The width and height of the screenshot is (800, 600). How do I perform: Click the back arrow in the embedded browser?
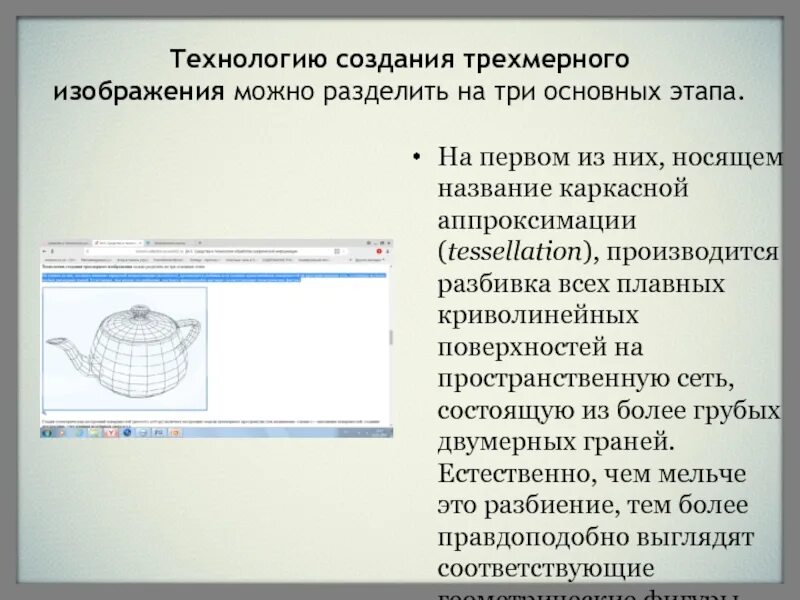44,252
